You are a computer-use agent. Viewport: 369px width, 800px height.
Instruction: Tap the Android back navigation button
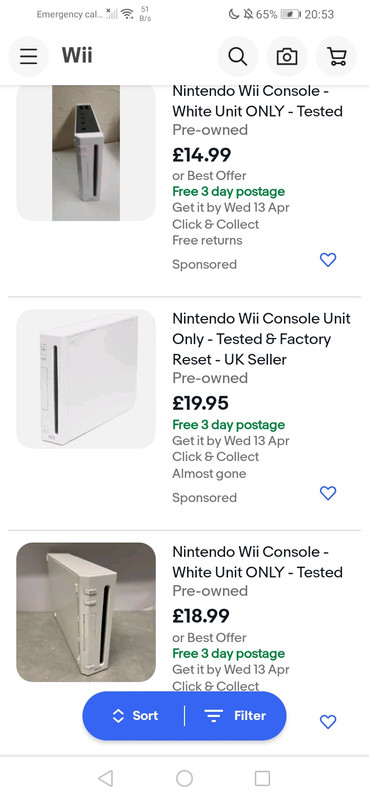tap(106, 778)
